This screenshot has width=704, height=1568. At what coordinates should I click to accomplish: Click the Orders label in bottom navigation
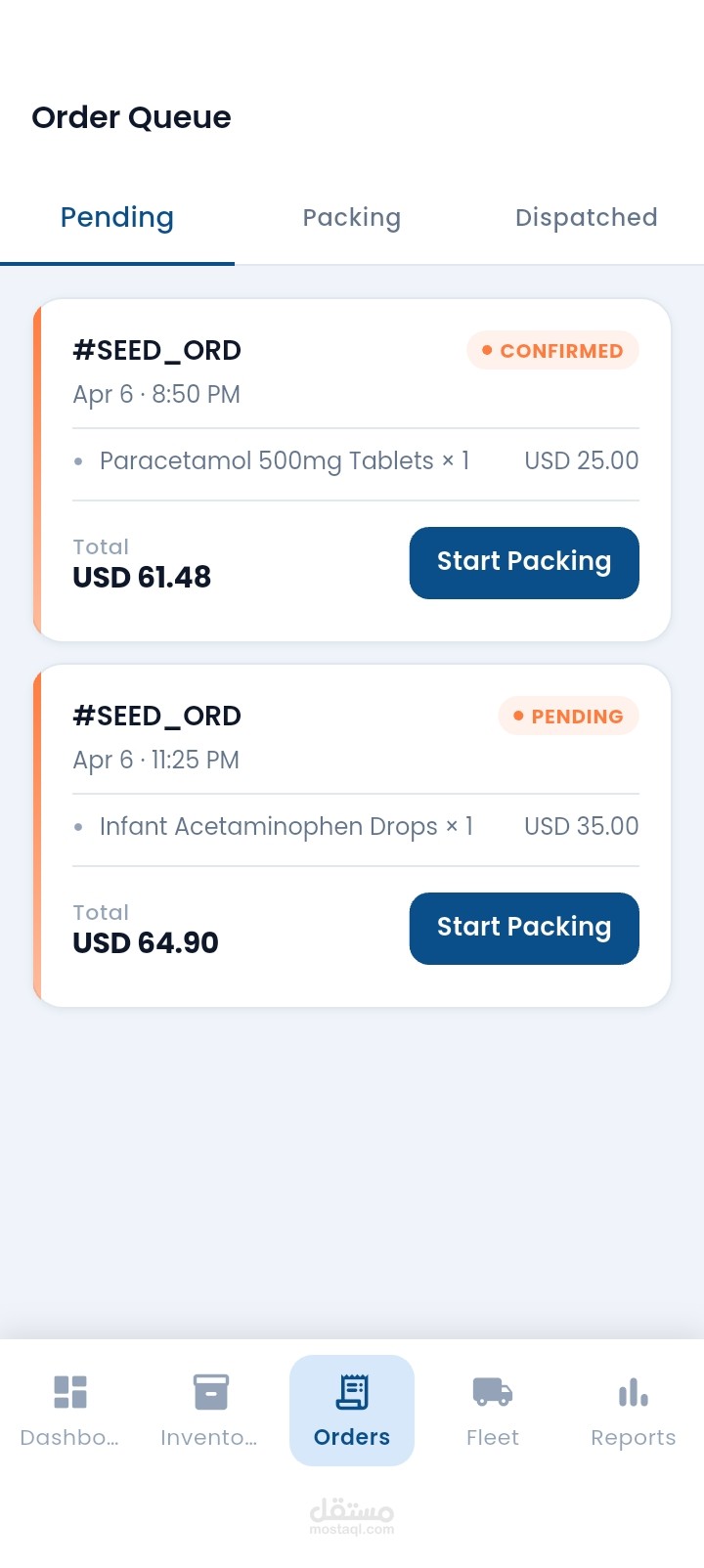pyautogui.click(x=352, y=1437)
